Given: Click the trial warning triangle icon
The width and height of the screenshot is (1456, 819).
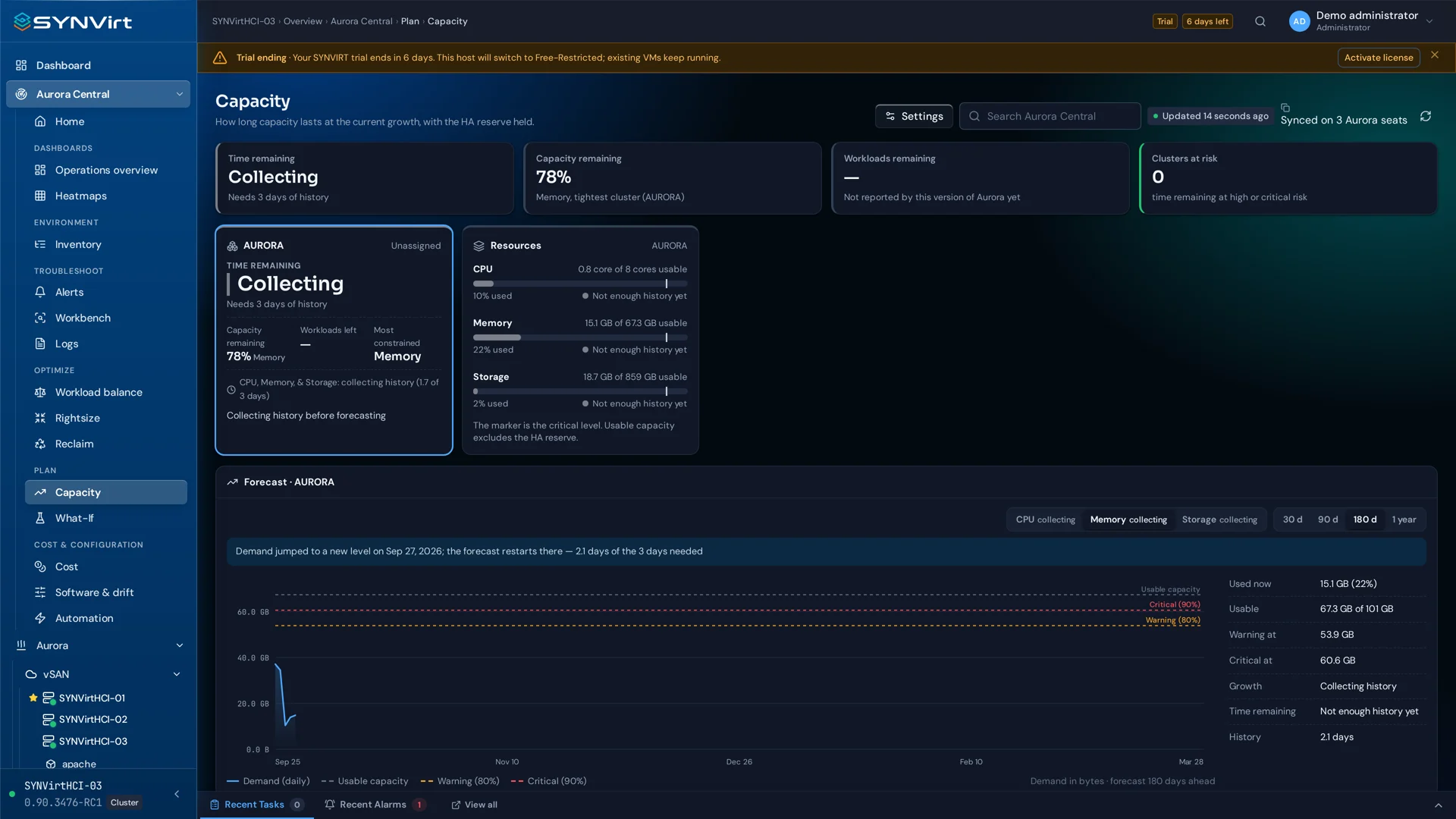Looking at the screenshot, I should pyautogui.click(x=220, y=58).
